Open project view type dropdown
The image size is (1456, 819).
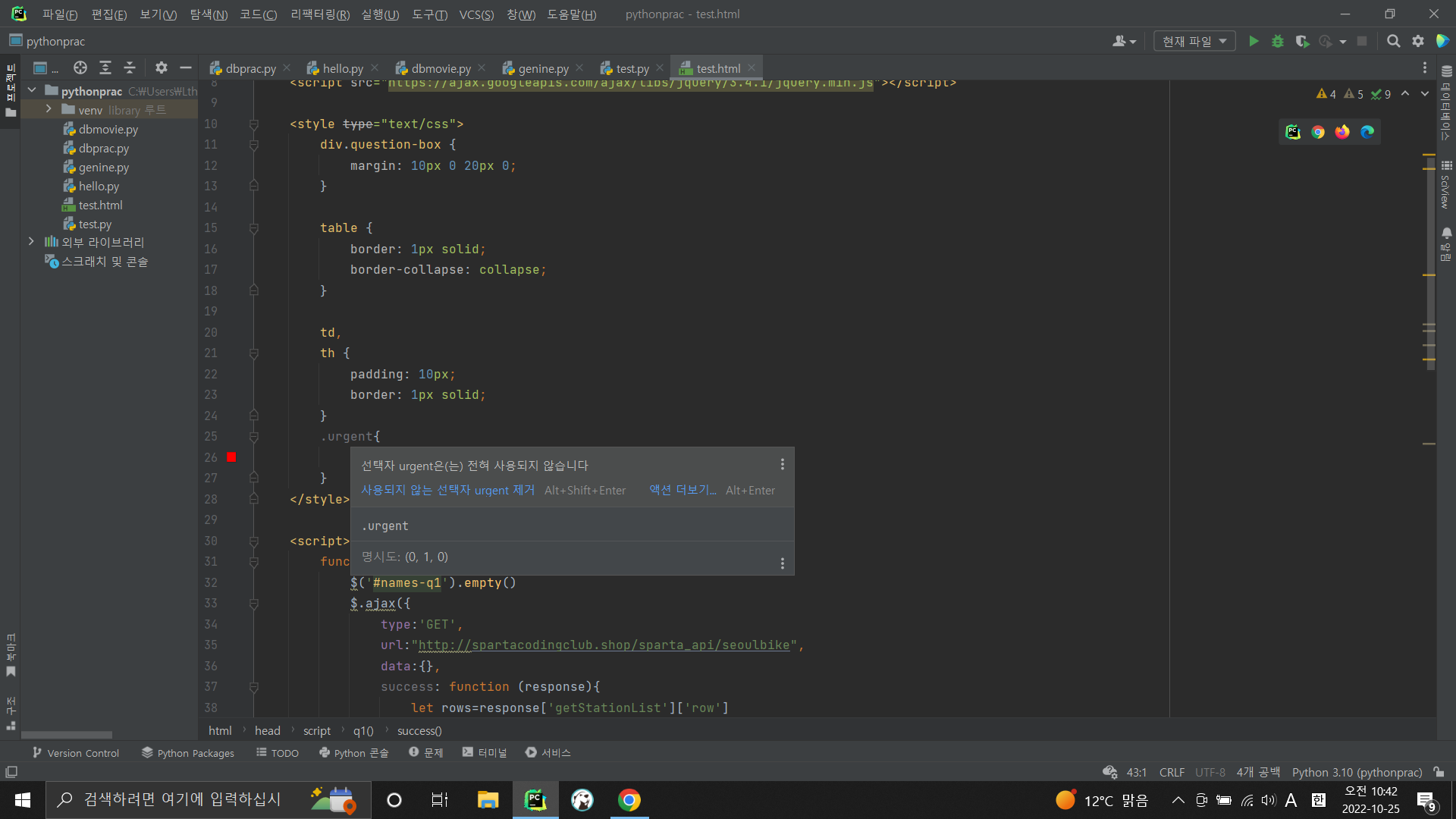point(45,67)
